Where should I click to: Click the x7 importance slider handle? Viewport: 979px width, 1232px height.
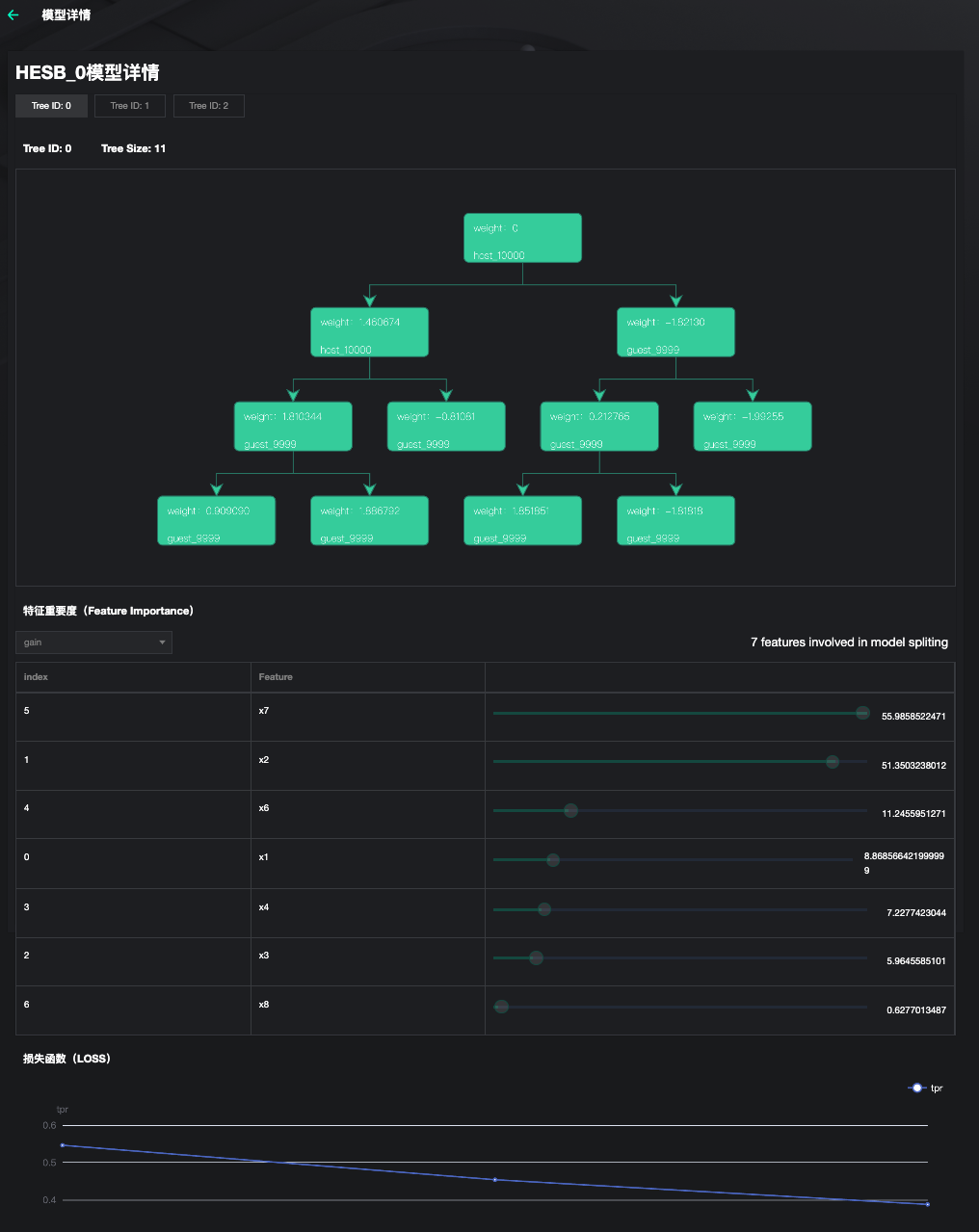click(862, 713)
